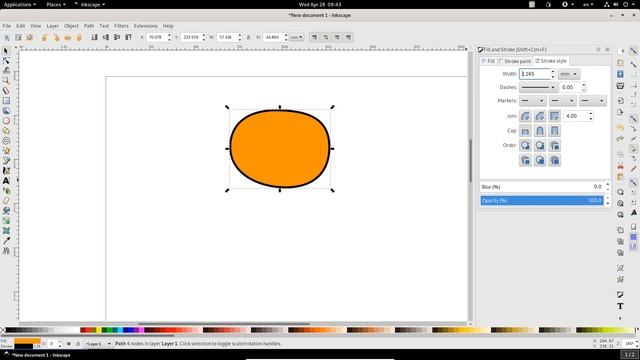
Task: Open the Extensions menu
Action: tap(145, 26)
